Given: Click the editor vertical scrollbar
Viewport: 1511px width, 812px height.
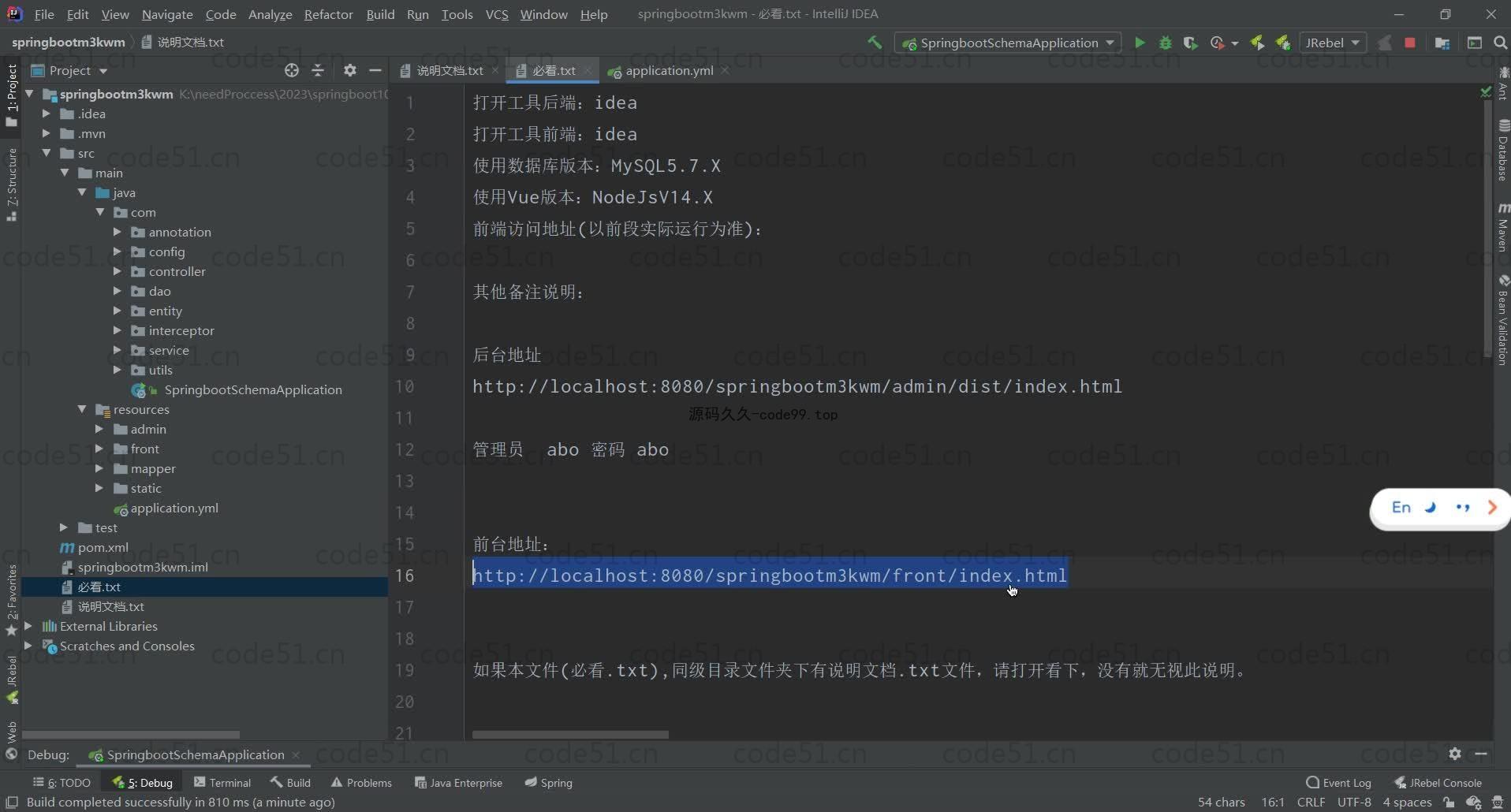Looking at the screenshot, I should 1487,229.
